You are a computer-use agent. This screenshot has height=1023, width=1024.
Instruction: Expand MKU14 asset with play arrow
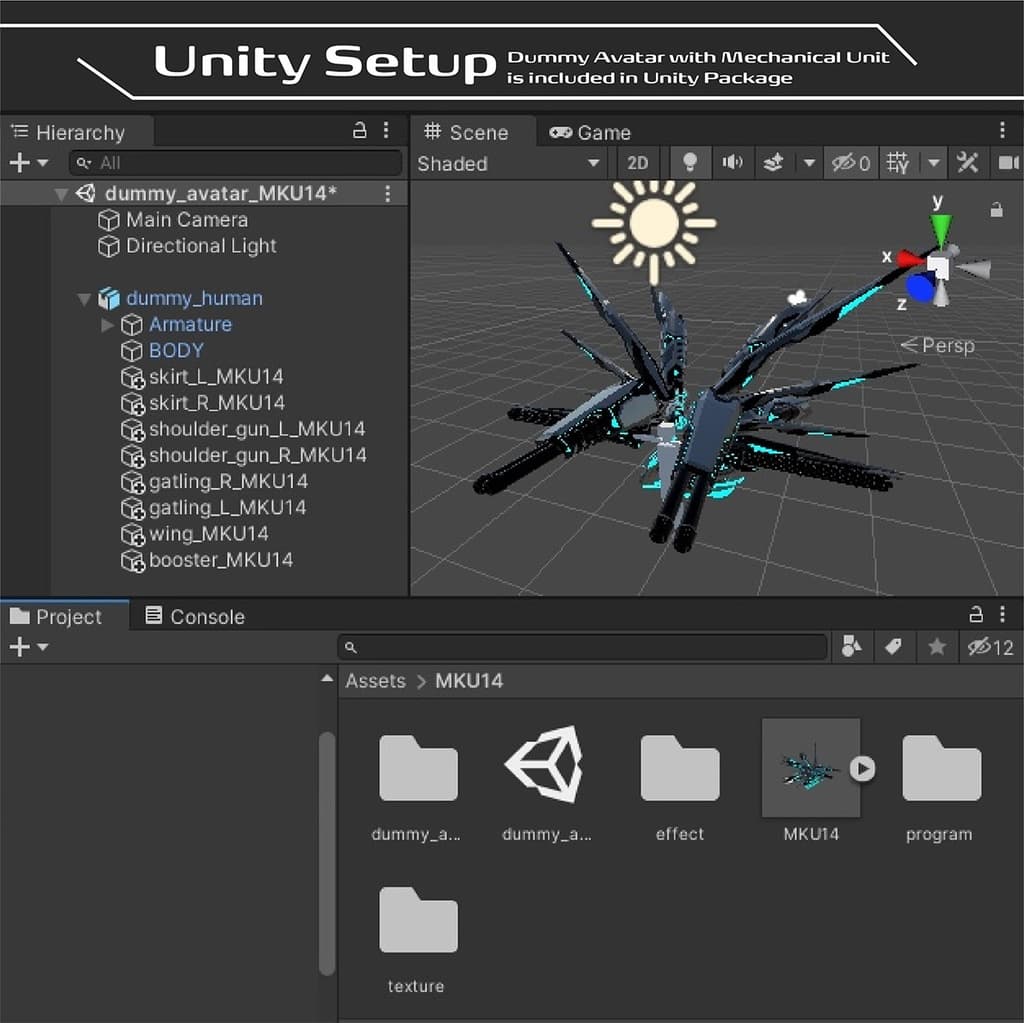[863, 768]
